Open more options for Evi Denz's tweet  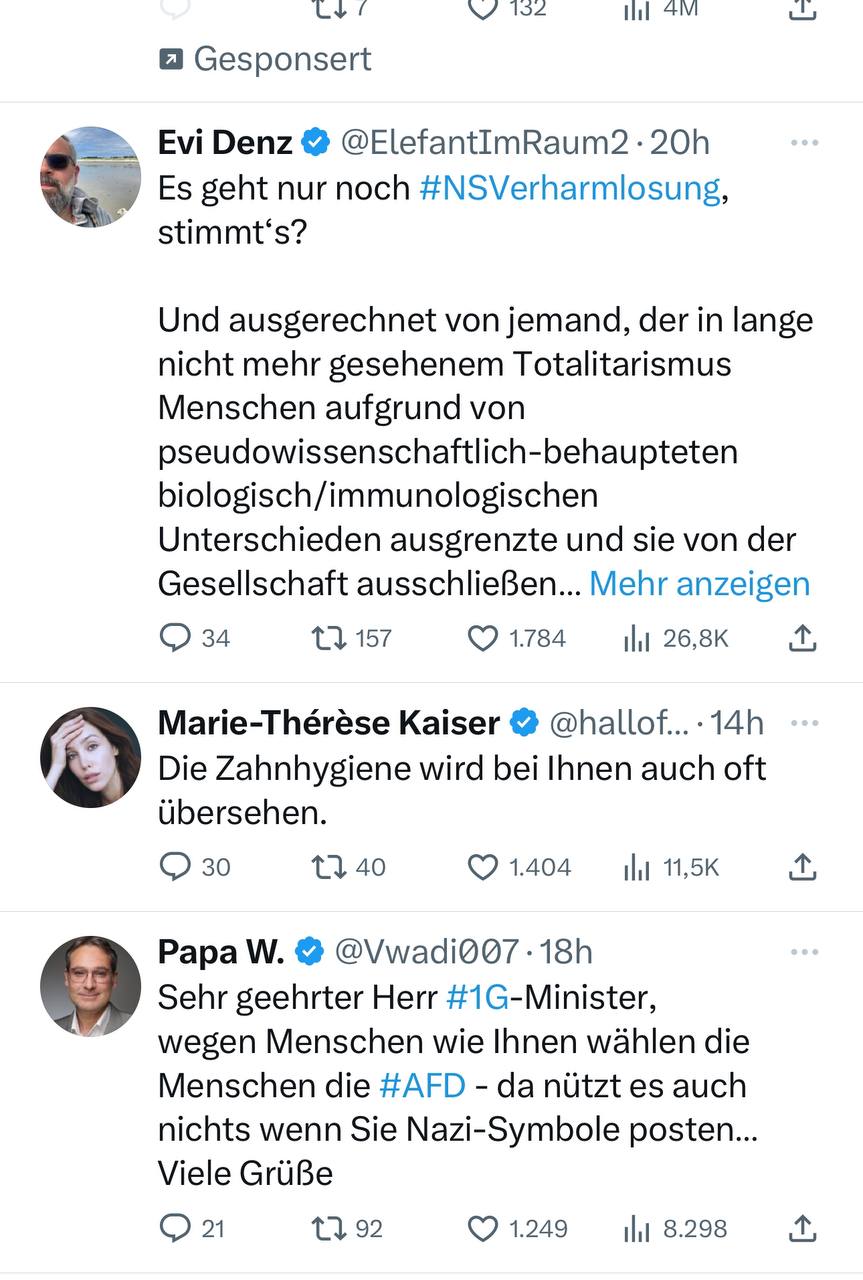804,143
